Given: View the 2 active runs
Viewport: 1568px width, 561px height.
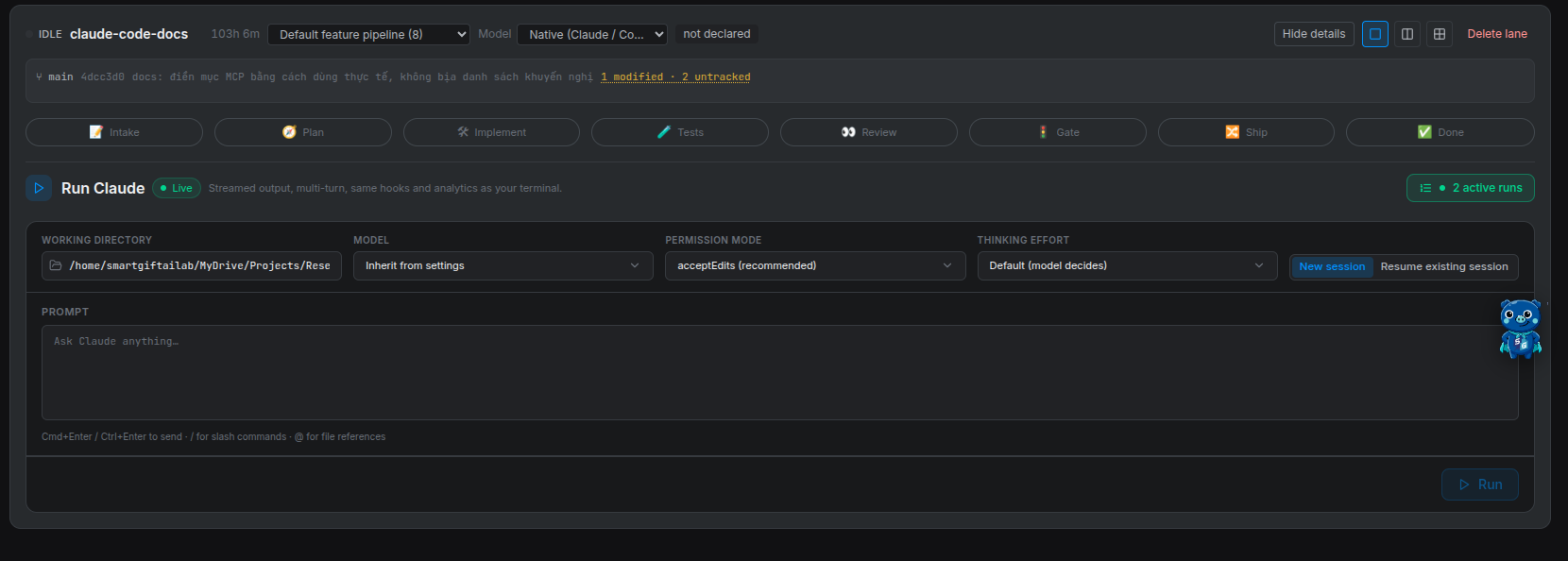Looking at the screenshot, I should click(x=1471, y=188).
